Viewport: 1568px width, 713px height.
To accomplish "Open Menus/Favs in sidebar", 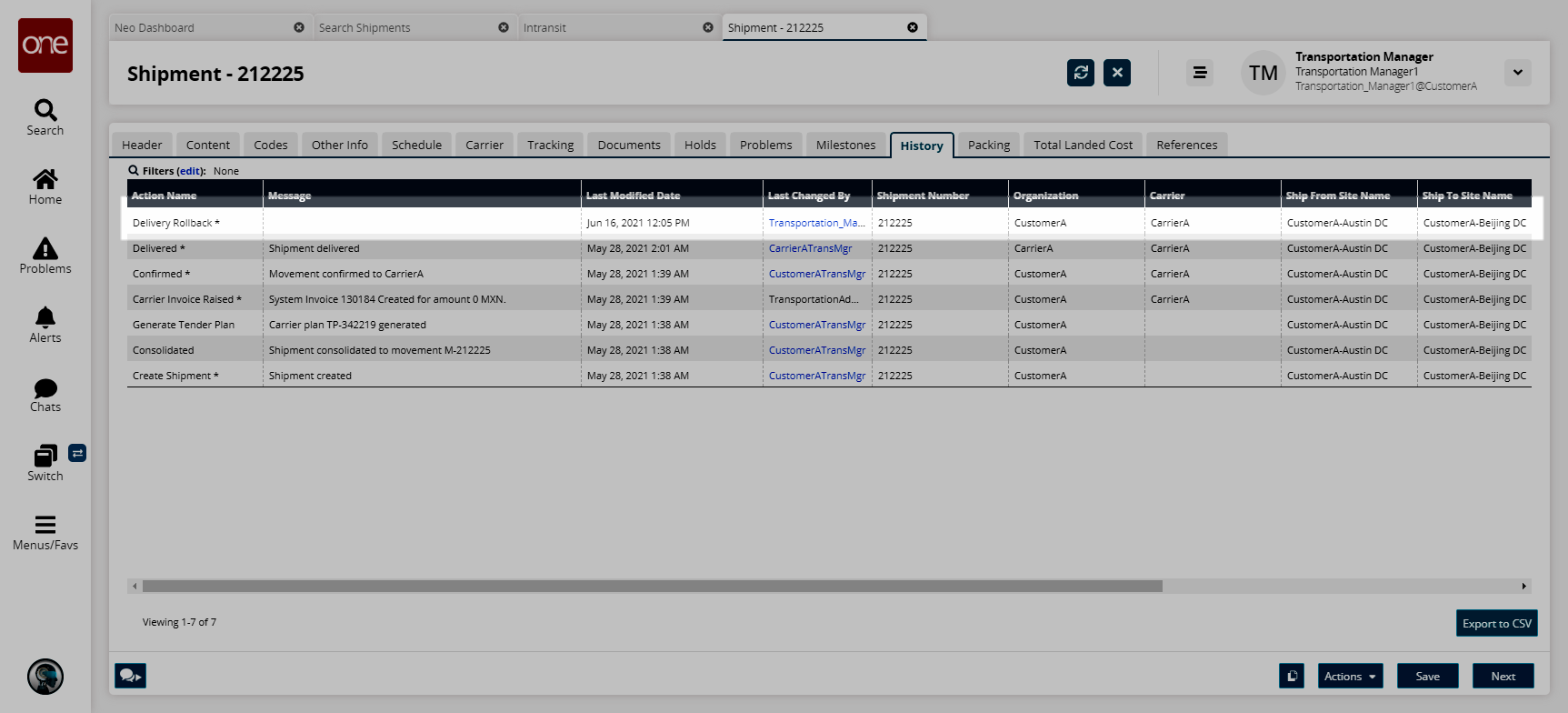I will (x=45, y=532).
